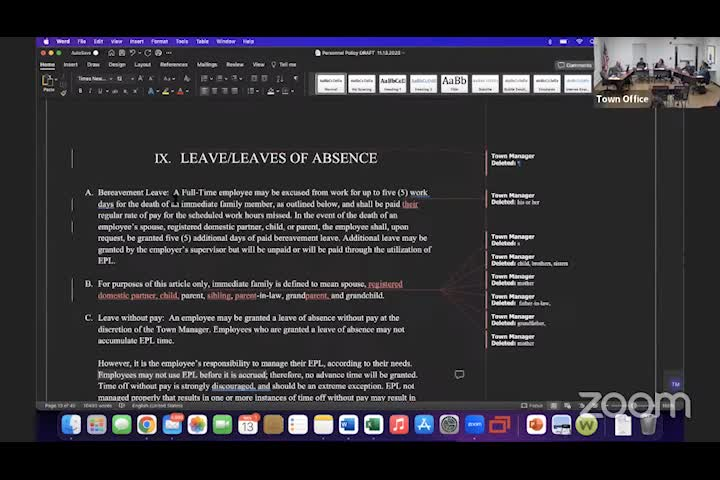Click the Paste clipboard icon
Screen dimensions: 720x480
click(x=48, y=81)
